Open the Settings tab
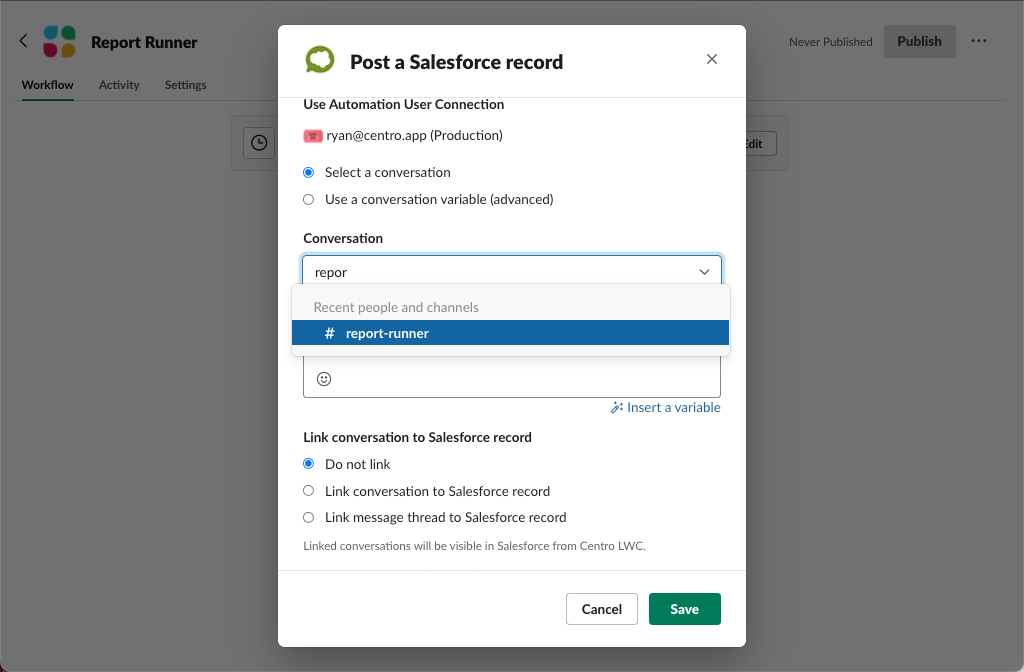Viewport: 1024px width, 672px height. (x=185, y=85)
